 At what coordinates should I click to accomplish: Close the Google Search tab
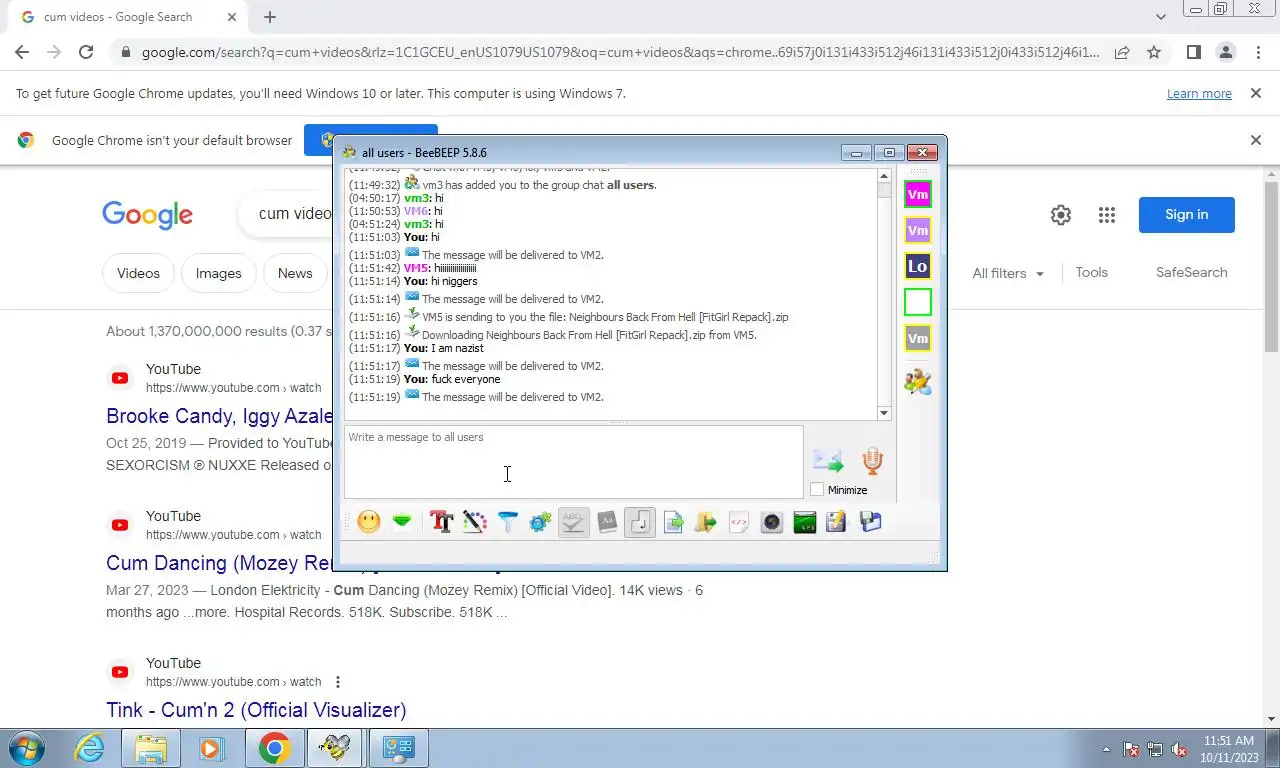tap(232, 17)
